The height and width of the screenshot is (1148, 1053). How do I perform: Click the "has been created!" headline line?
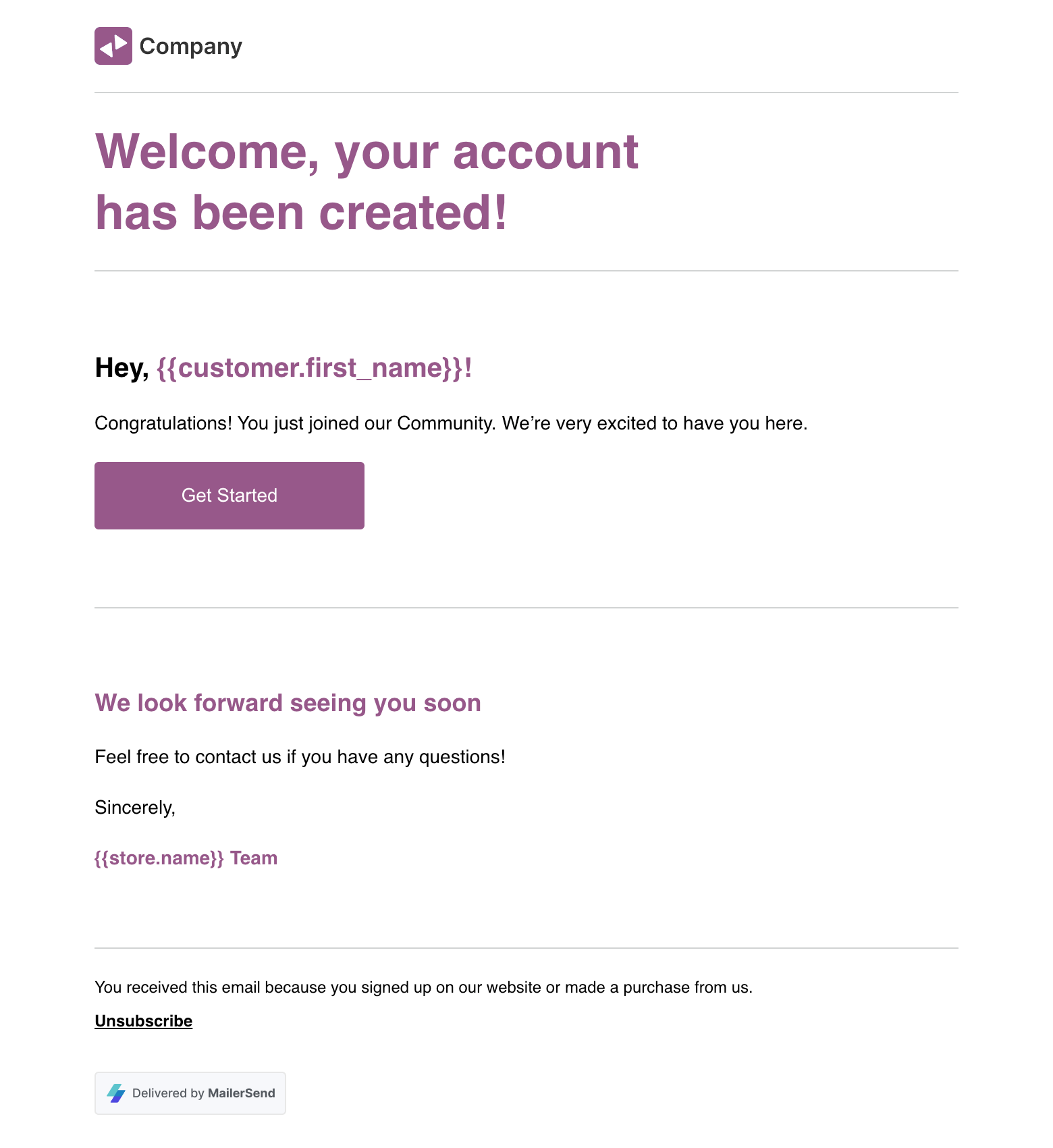(301, 213)
